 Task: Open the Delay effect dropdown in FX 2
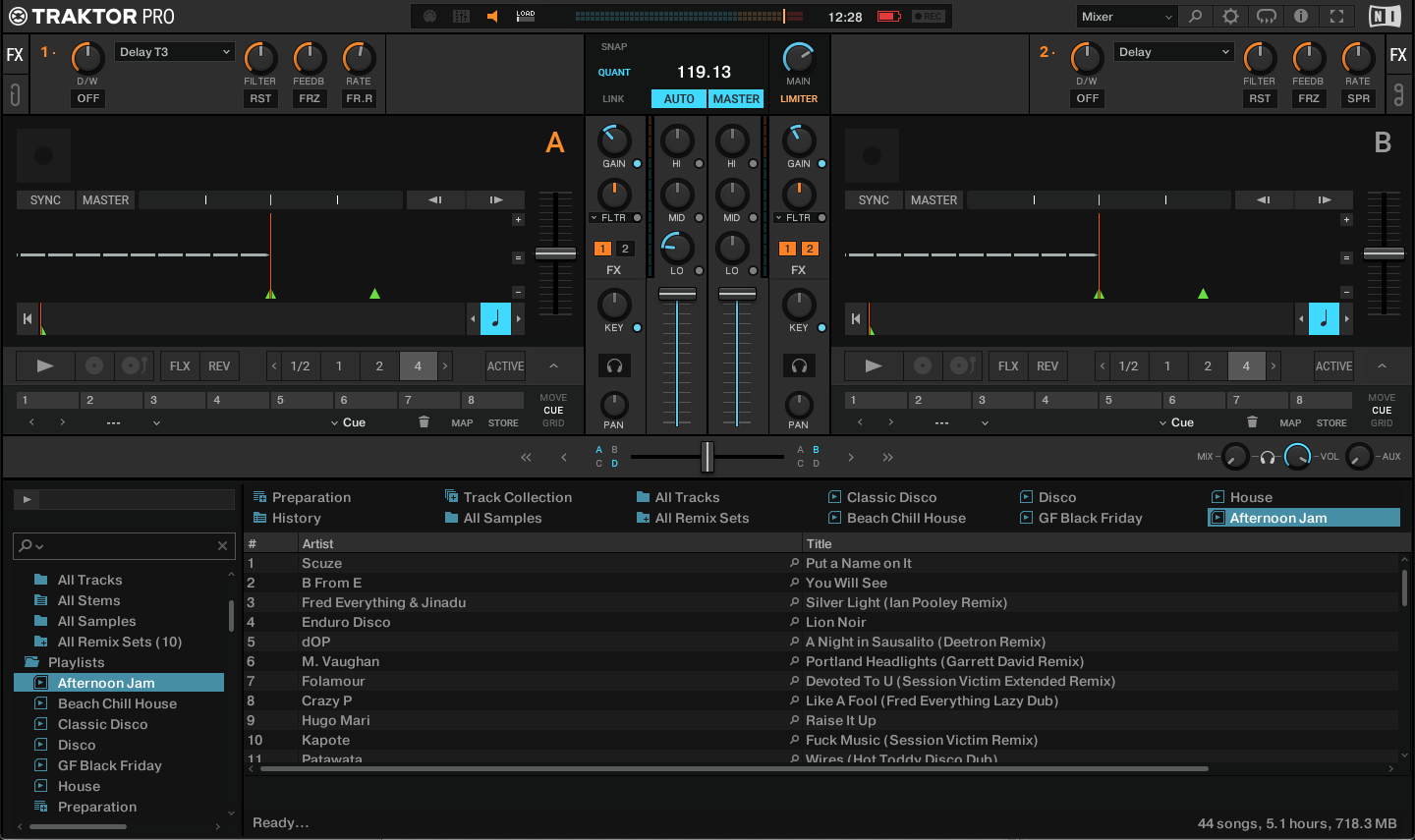[x=1173, y=52]
